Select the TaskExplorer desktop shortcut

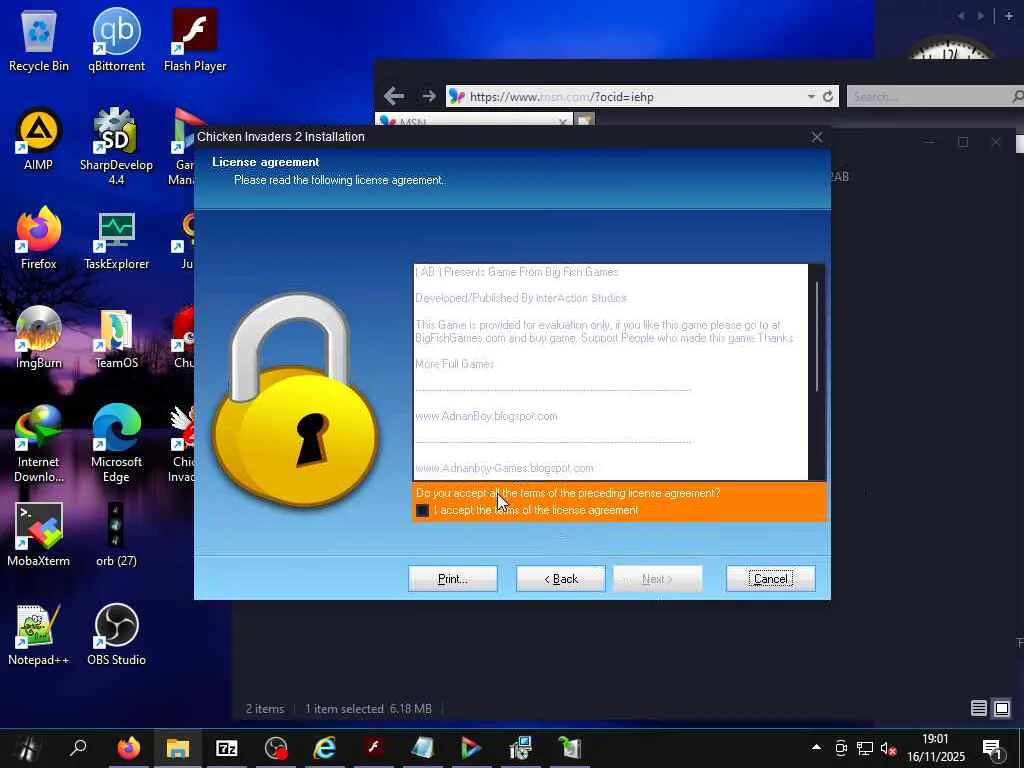(116, 239)
